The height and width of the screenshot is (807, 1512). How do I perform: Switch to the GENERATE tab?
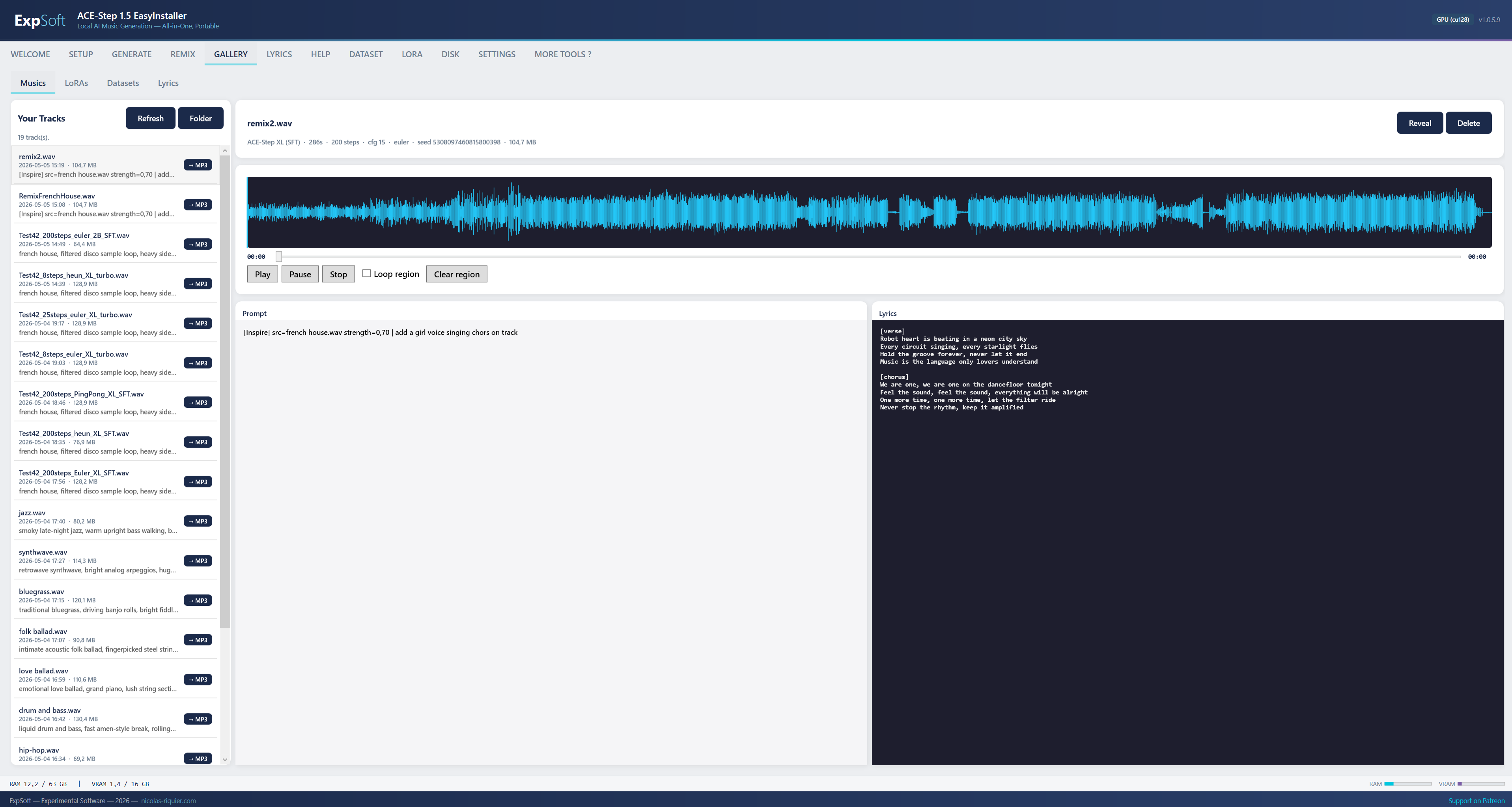point(131,54)
